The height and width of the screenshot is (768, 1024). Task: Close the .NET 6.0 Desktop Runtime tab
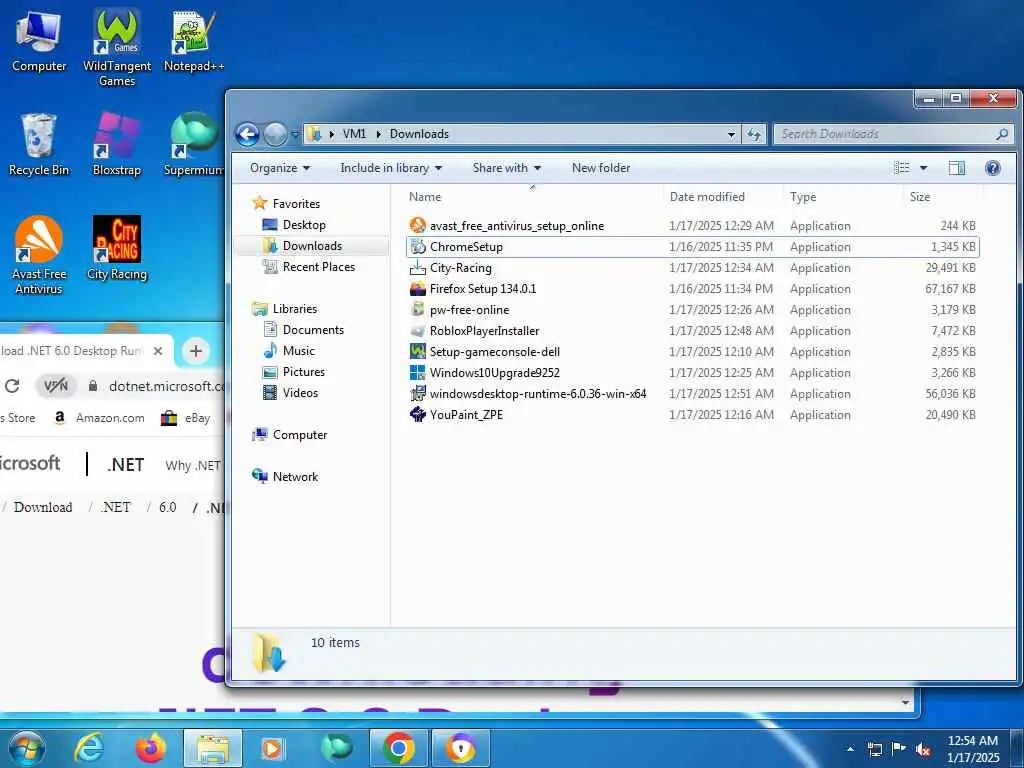point(157,351)
